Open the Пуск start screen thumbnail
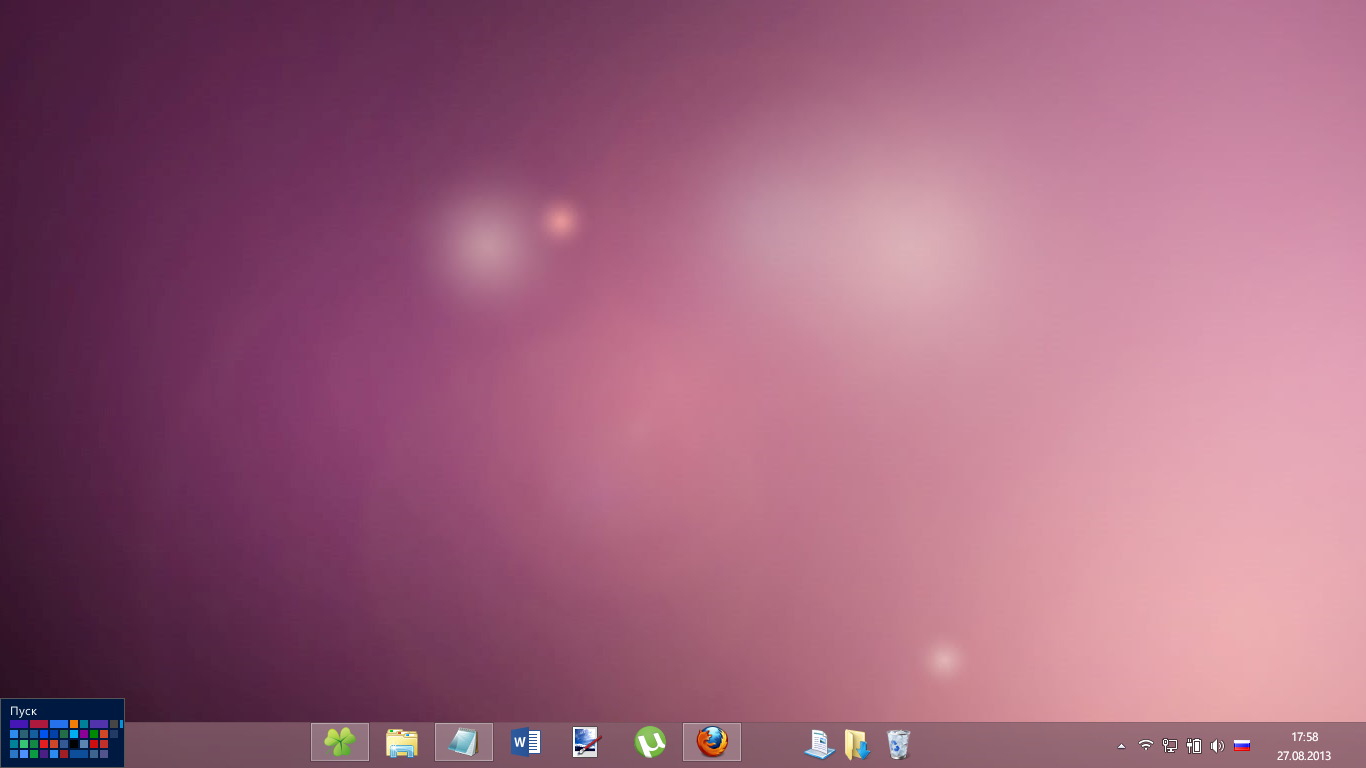Viewport: 1366px width, 768px height. (62, 733)
